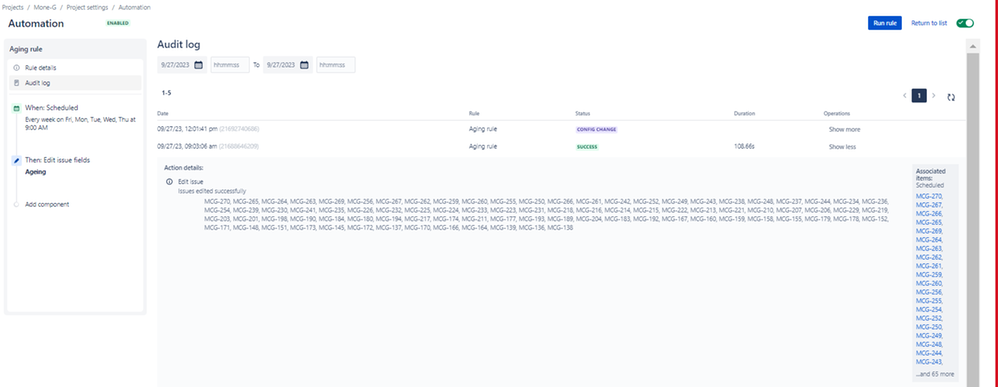The height and width of the screenshot is (387, 998).
Task: Open the Return to list link
Action: (x=929, y=23)
